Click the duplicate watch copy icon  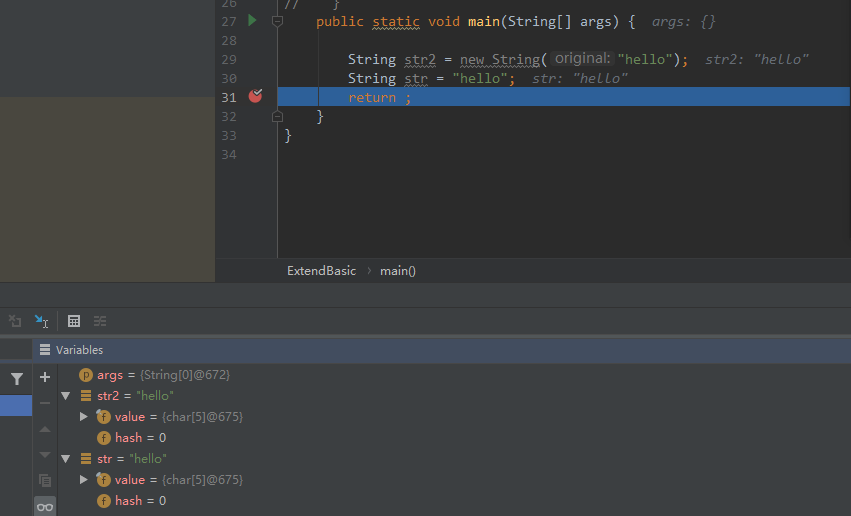tap(45, 480)
